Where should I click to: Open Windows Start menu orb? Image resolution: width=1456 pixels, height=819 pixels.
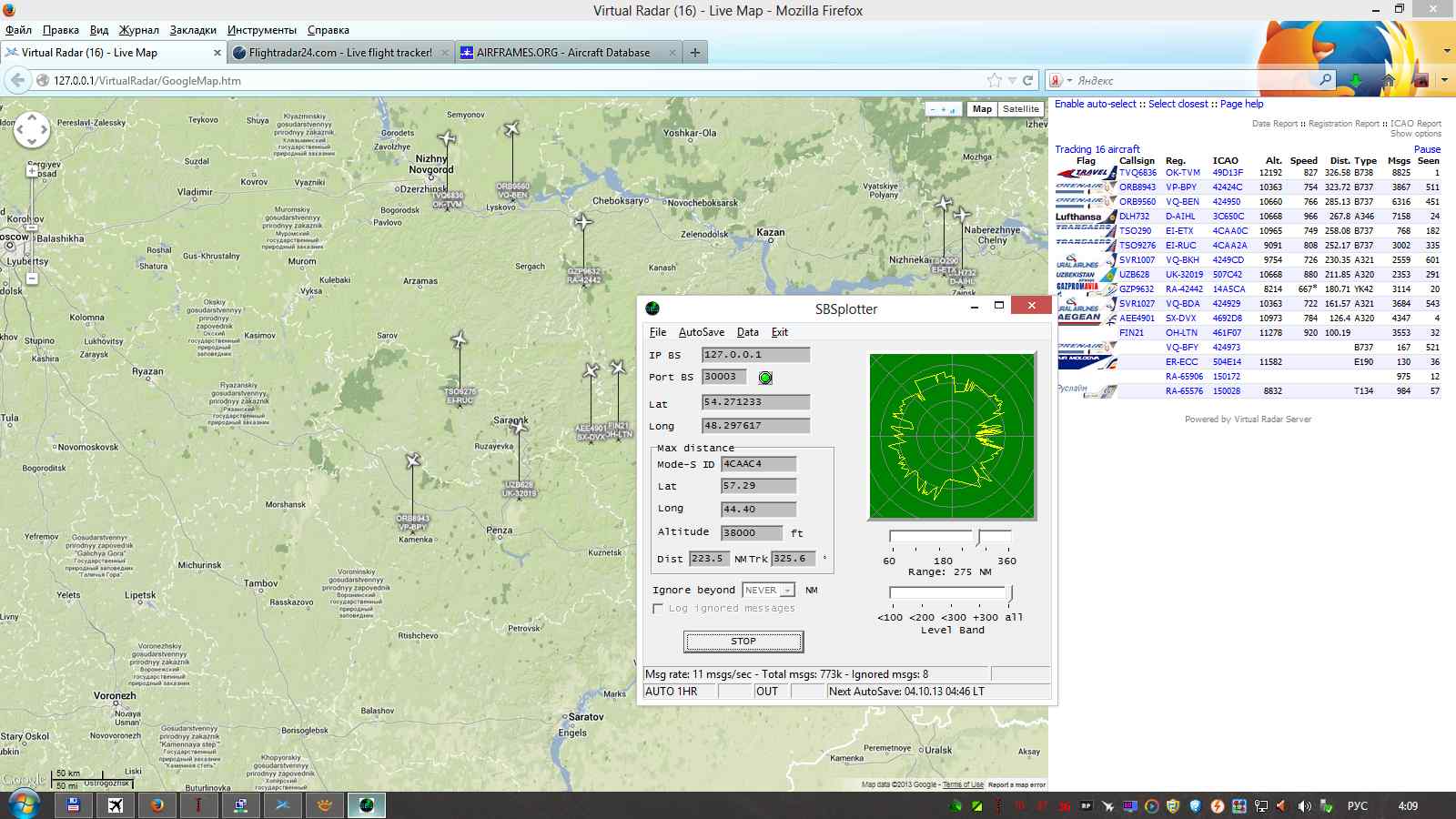24,805
